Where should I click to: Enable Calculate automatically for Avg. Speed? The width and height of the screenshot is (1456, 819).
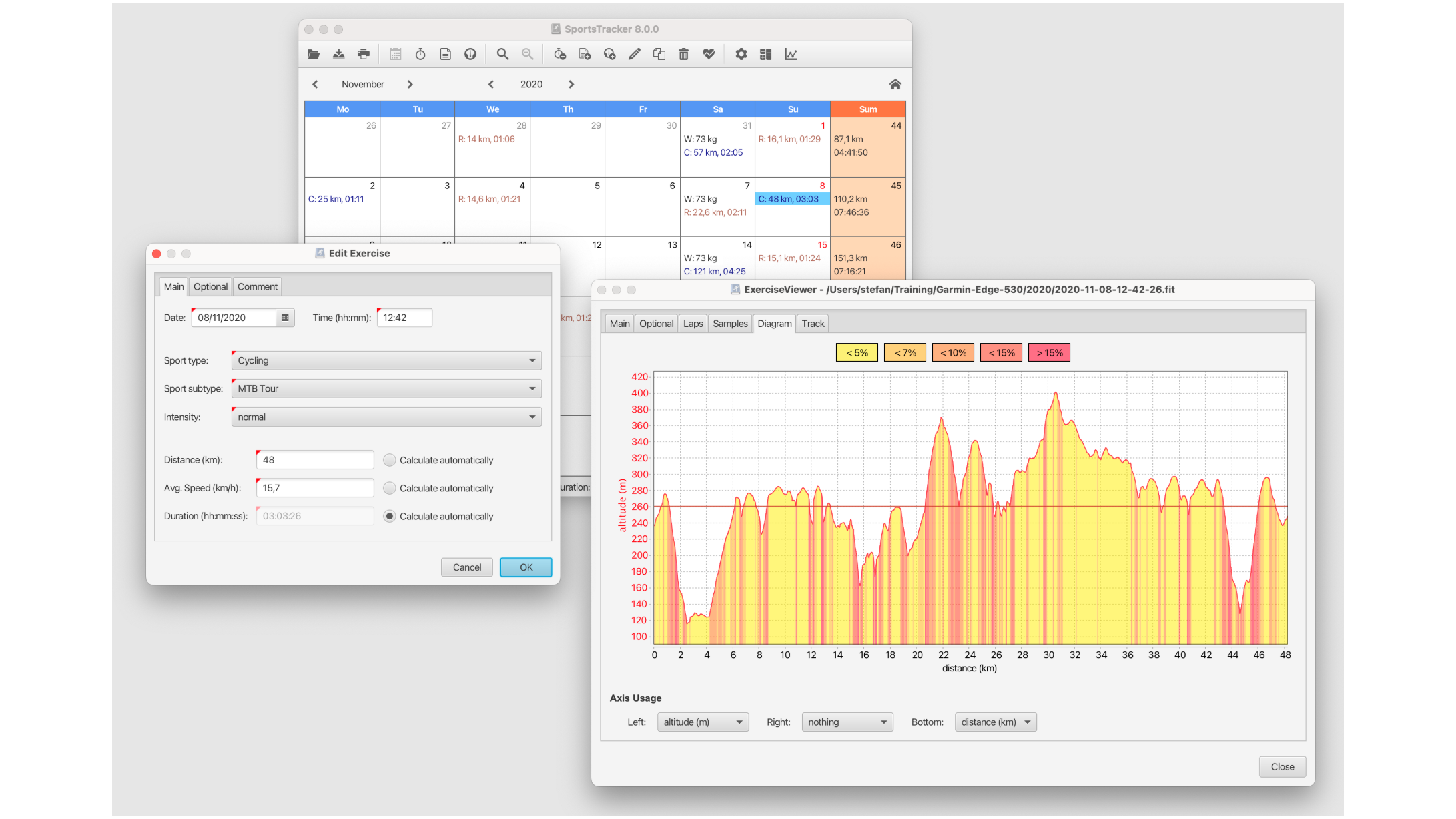pos(390,488)
